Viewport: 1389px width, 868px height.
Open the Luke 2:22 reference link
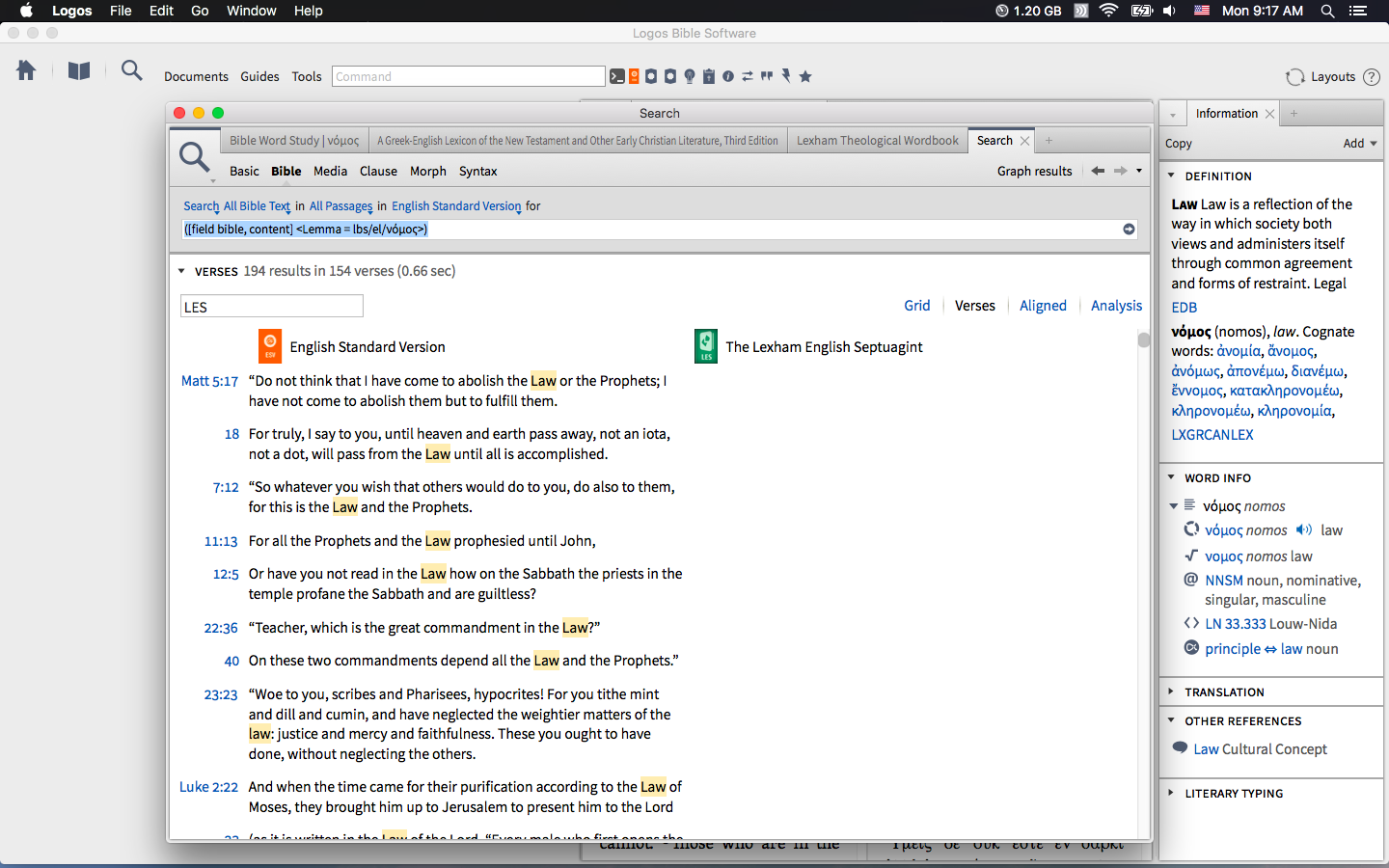coord(208,787)
